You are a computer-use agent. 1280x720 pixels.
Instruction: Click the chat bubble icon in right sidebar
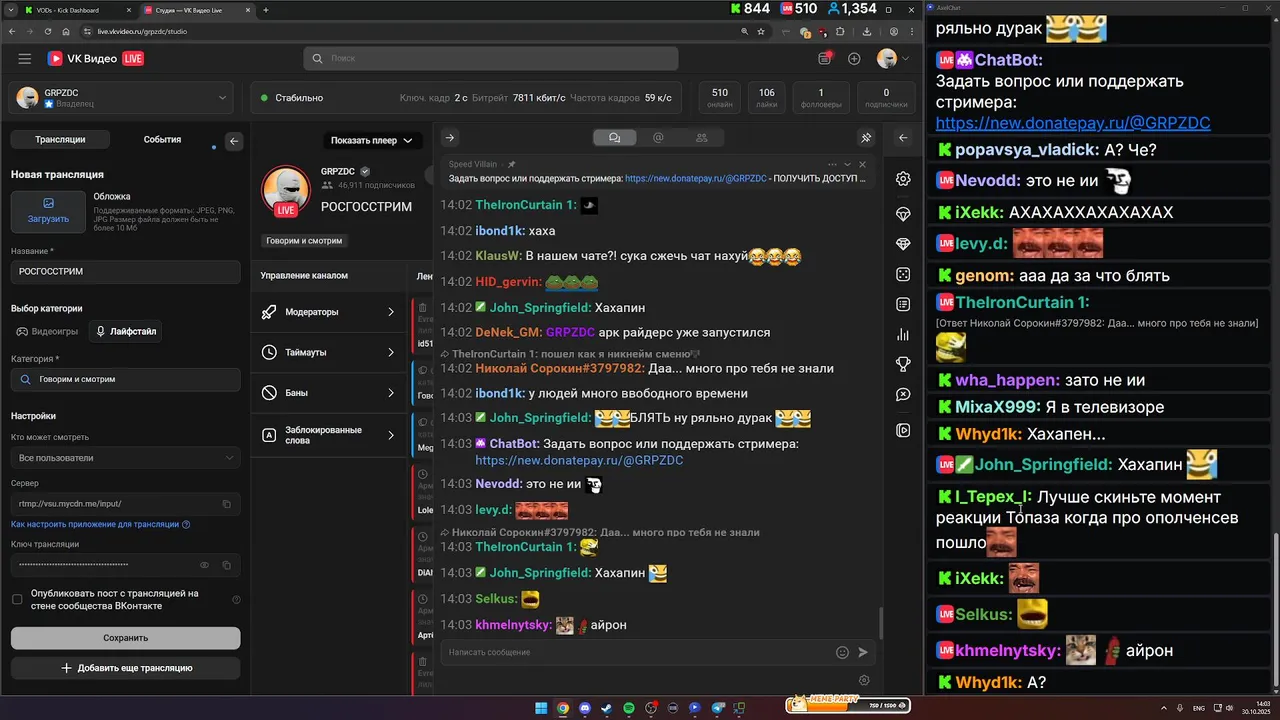pyautogui.click(x=903, y=394)
